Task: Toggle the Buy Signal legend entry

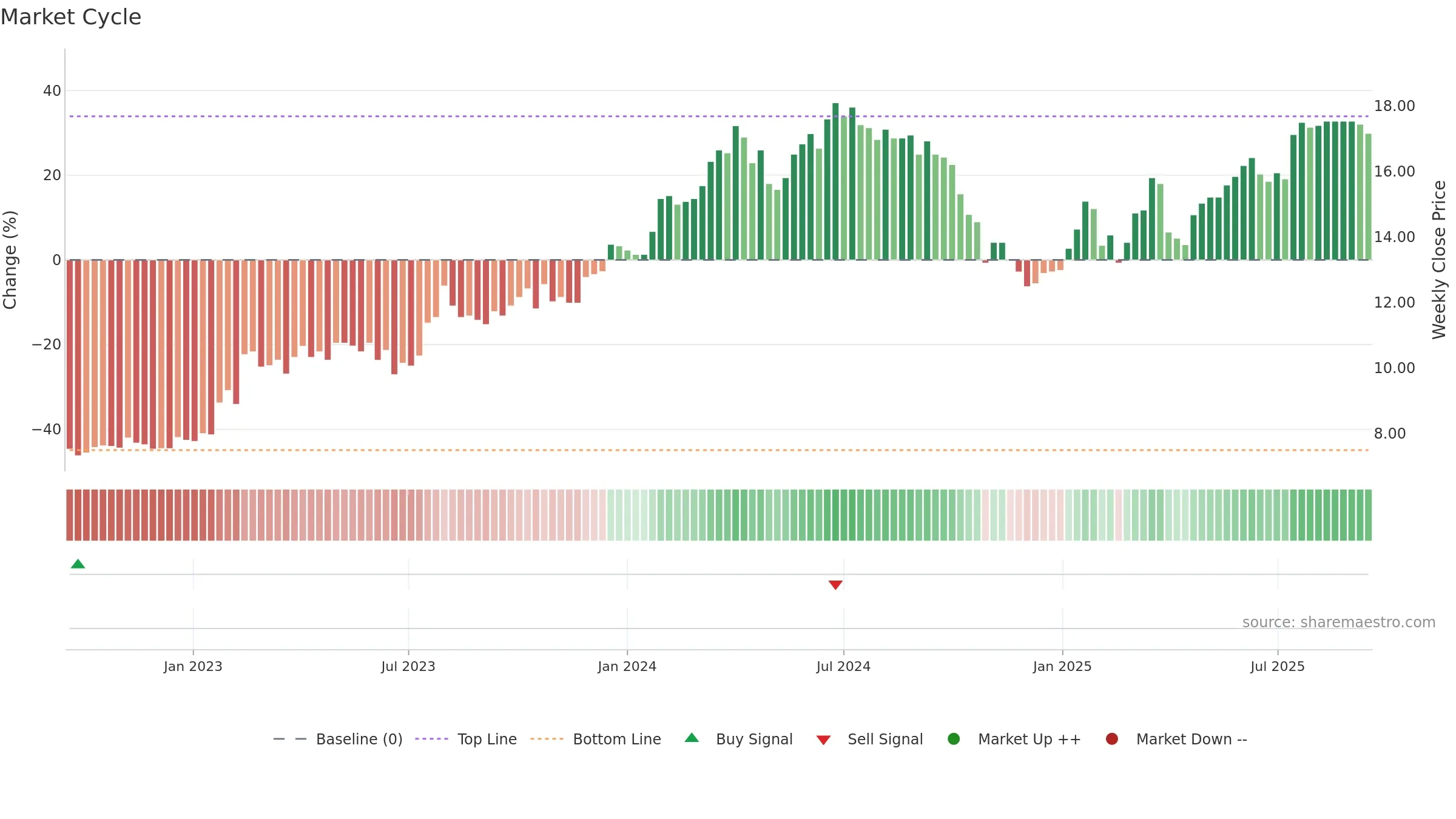Action: pos(738,739)
